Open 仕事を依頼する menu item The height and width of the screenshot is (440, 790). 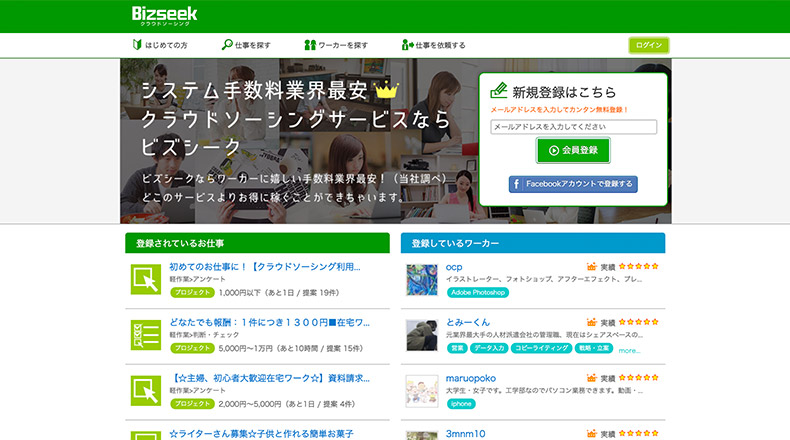tap(433, 45)
